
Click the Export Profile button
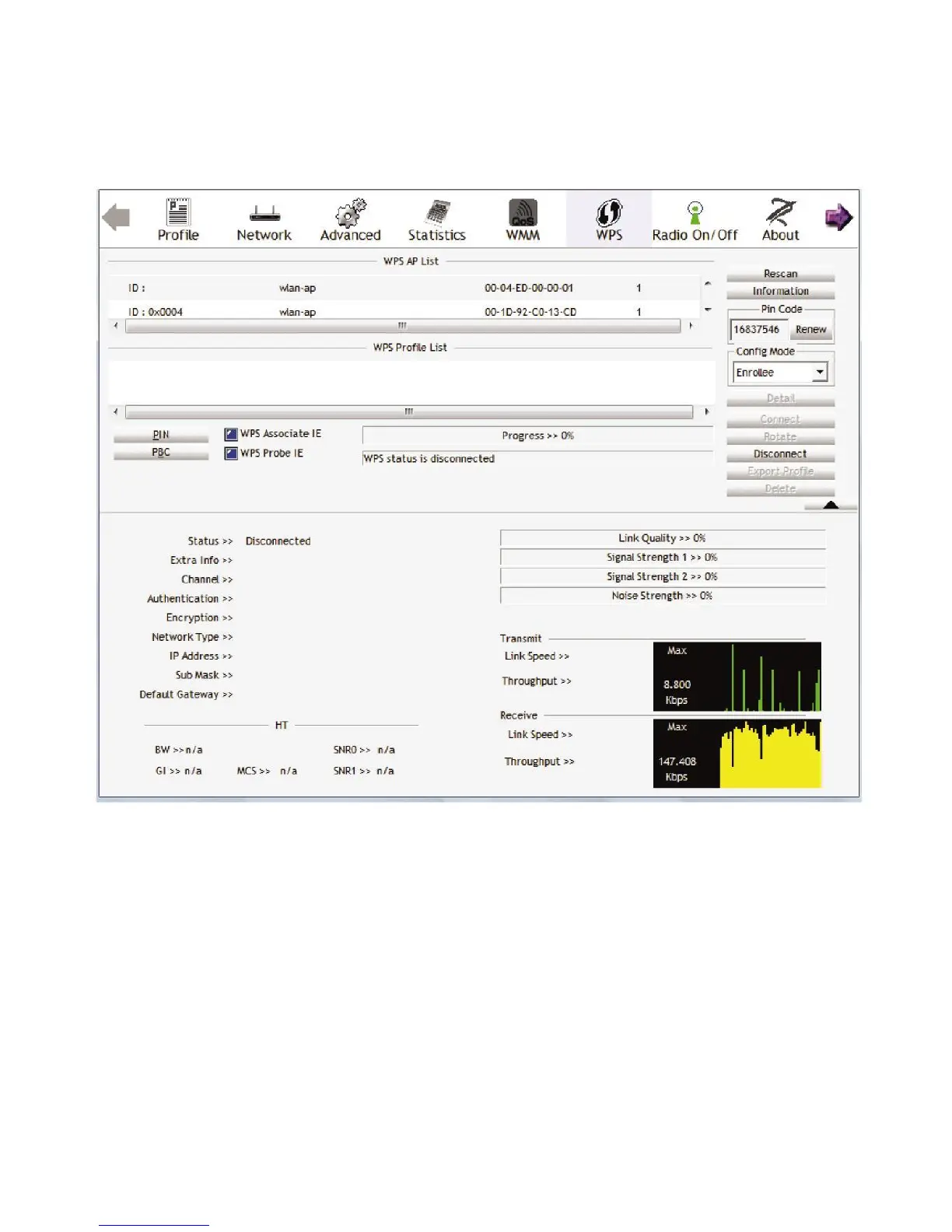tap(780, 471)
